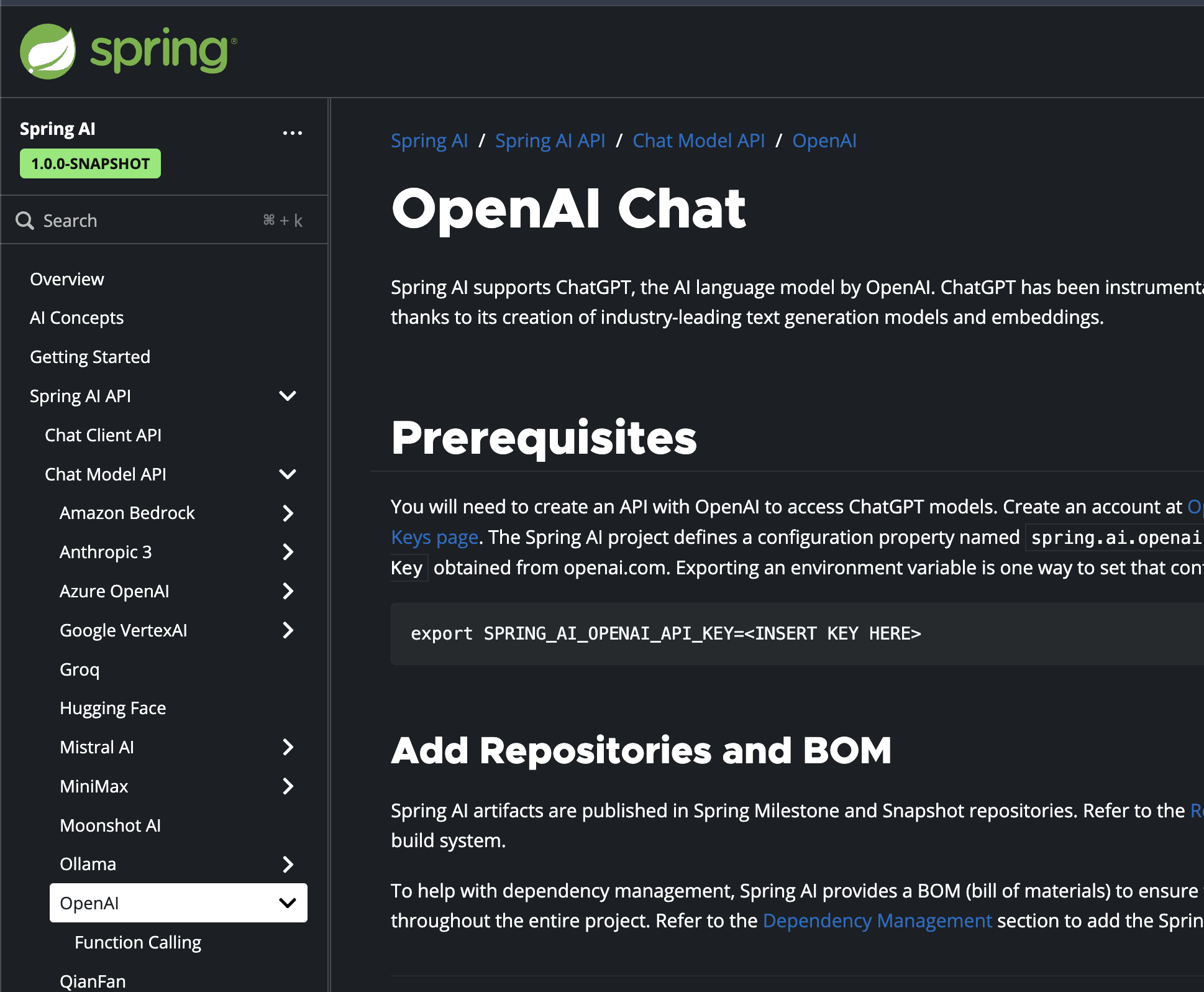Screen dimensions: 1204x992
Task: Open the Getting Started page
Action: tap(90, 357)
